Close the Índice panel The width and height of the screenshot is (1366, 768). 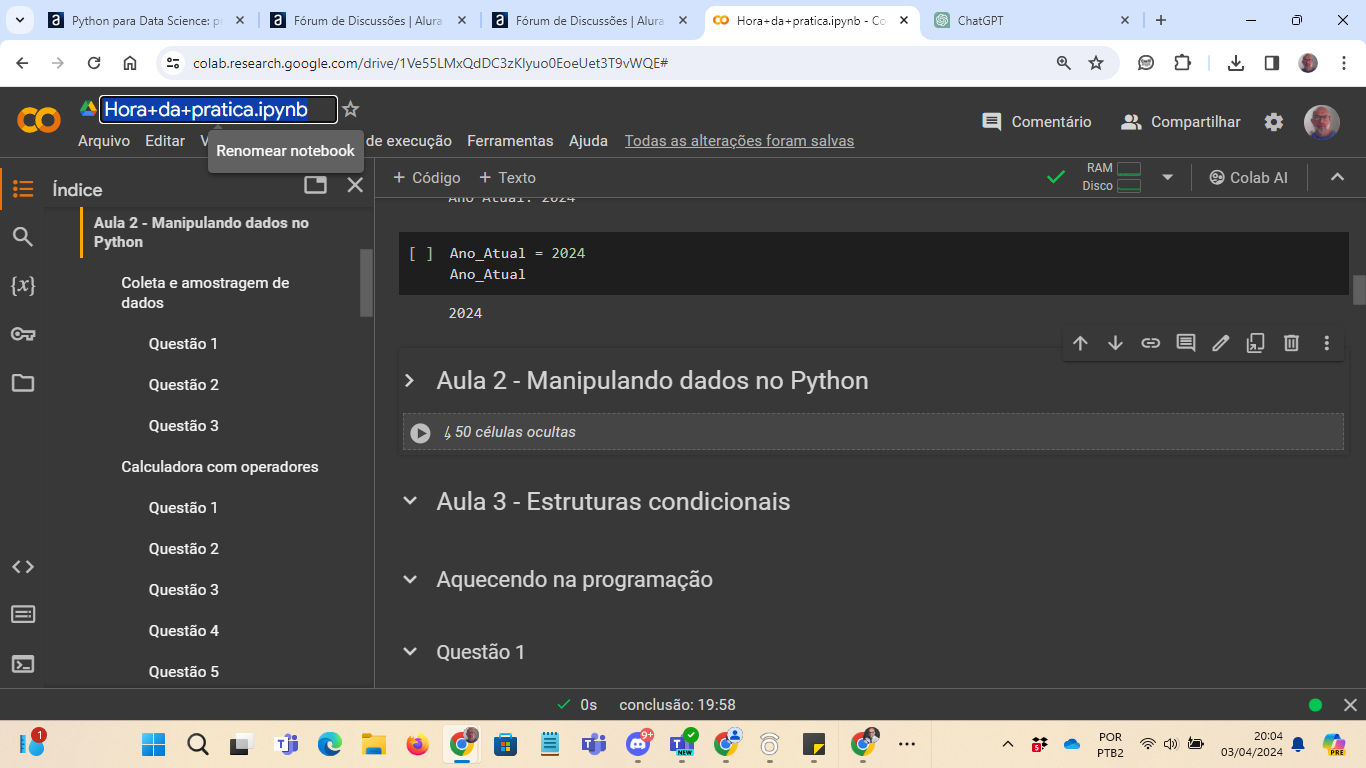[355, 185]
